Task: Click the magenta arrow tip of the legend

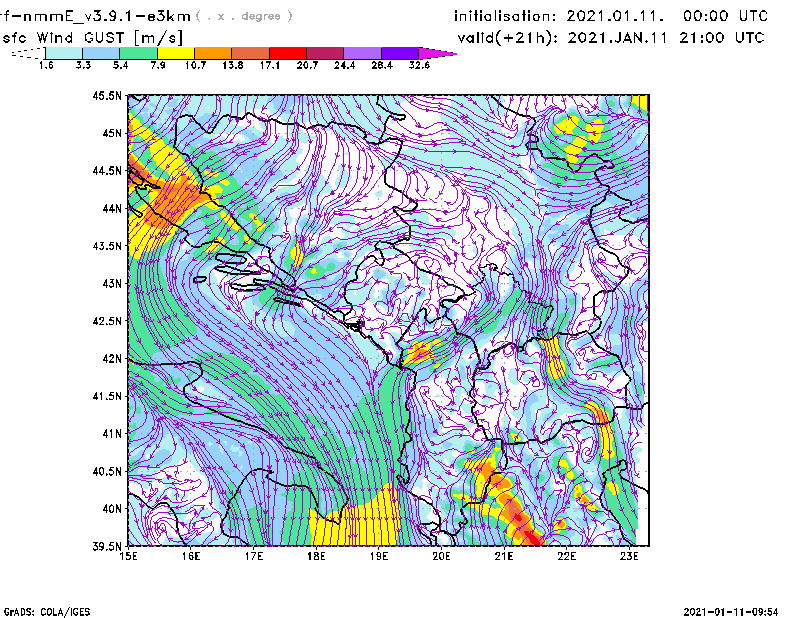Action: (437, 53)
